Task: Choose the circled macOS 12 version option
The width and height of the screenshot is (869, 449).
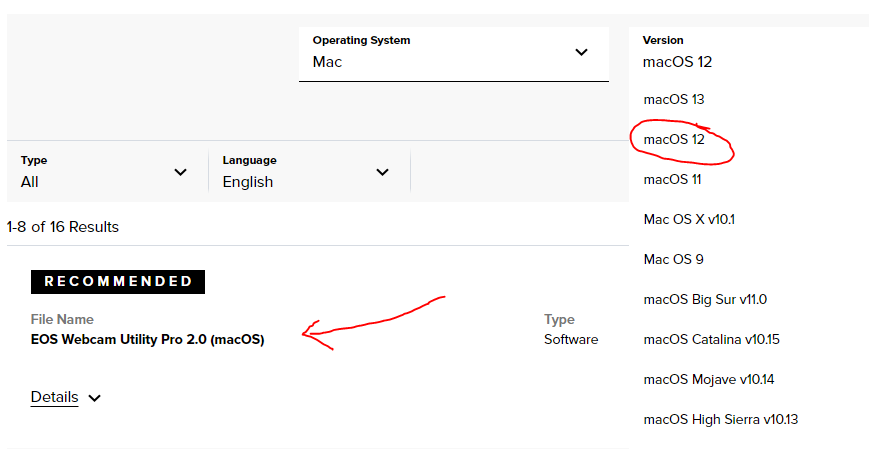Action: coord(674,140)
